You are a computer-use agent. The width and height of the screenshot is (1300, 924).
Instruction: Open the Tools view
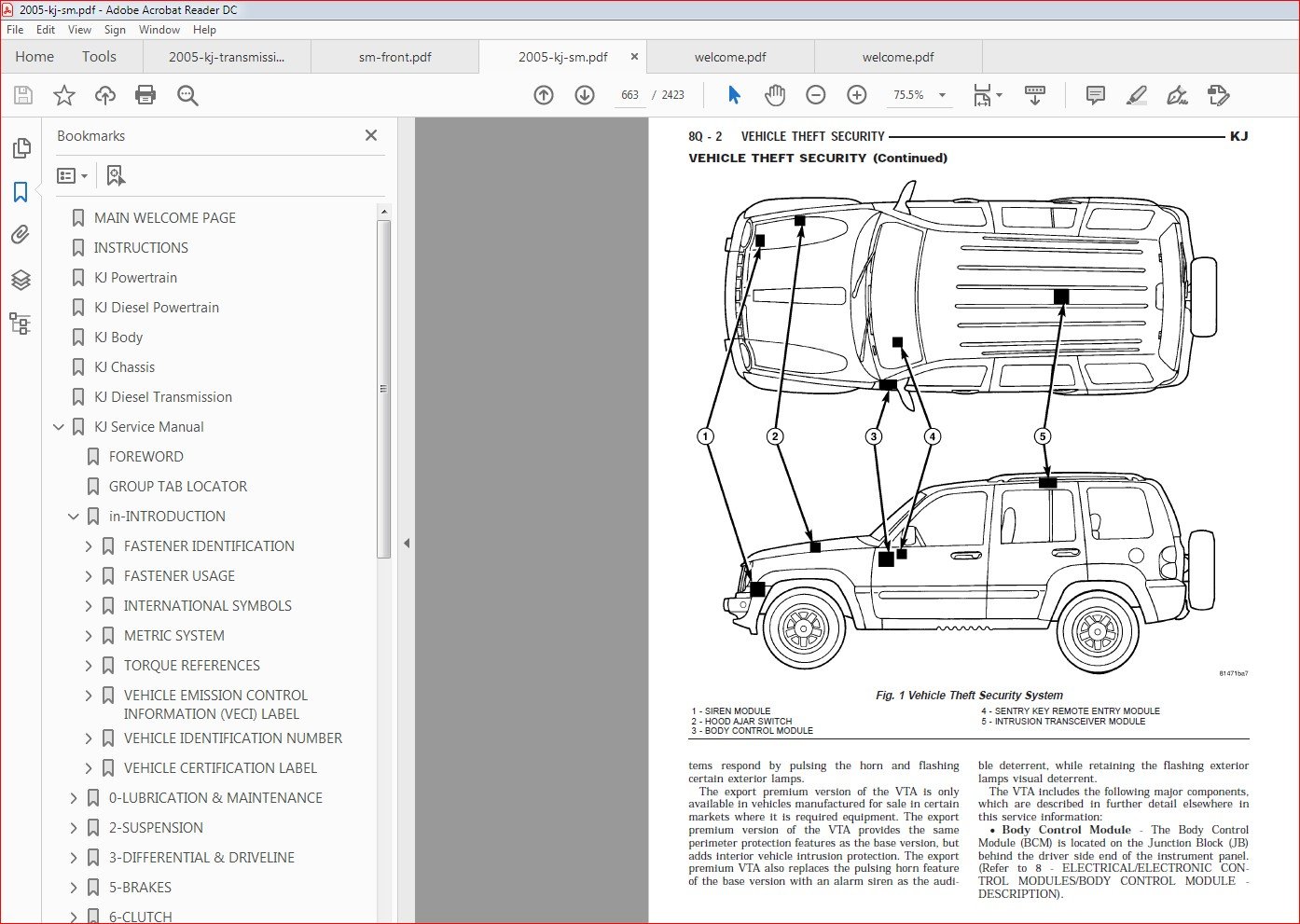(99, 57)
